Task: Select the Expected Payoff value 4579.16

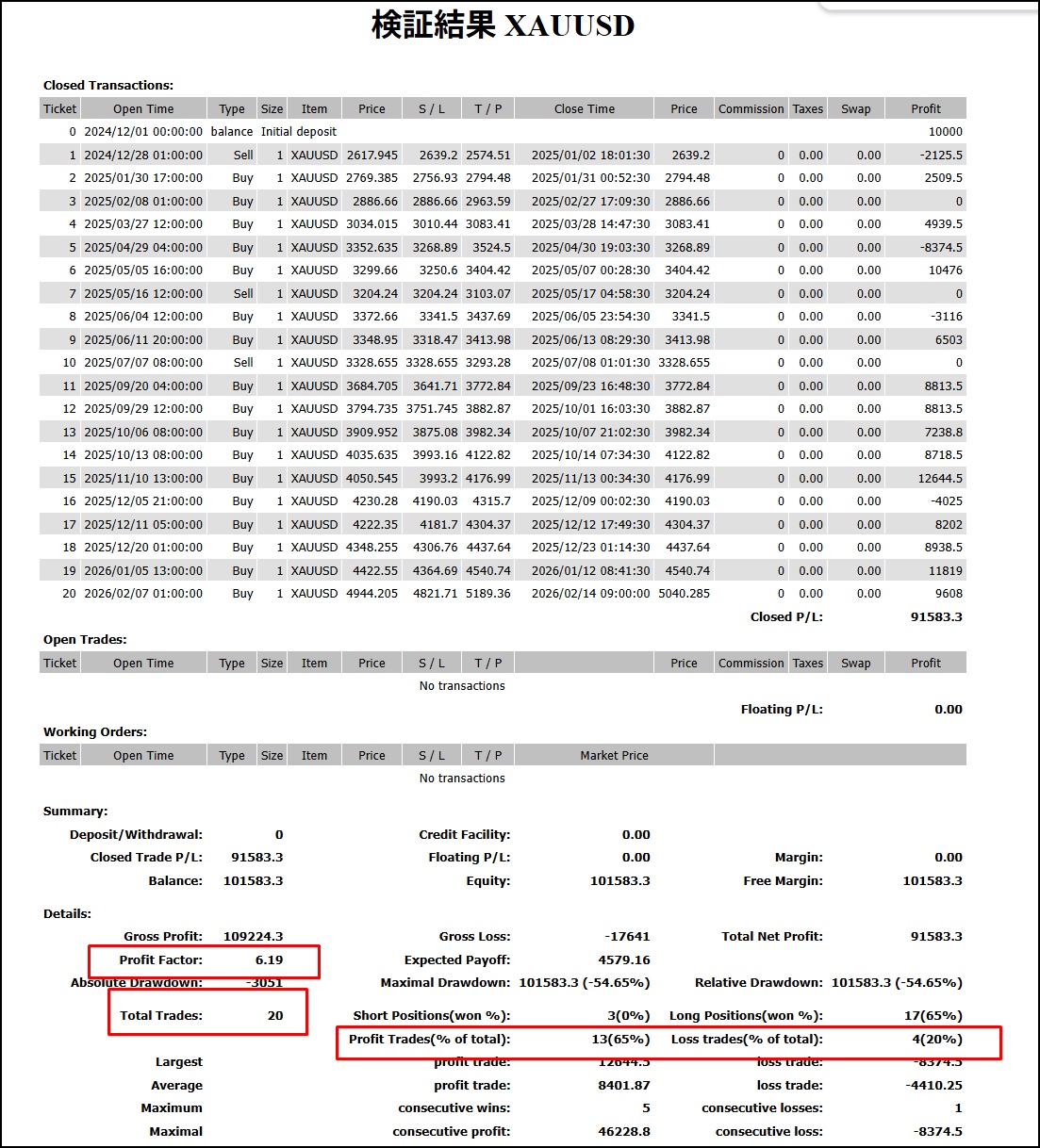Action: tap(623, 960)
